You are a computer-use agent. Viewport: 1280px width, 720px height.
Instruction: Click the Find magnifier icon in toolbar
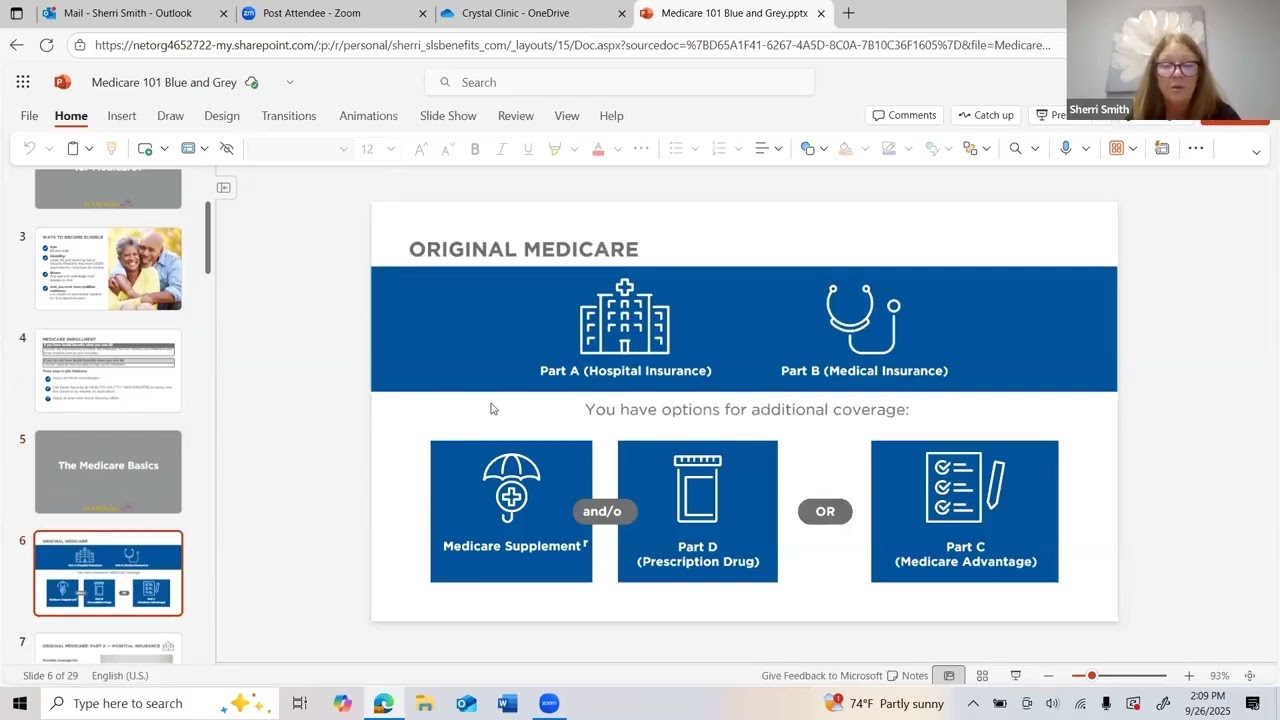[1015, 148]
